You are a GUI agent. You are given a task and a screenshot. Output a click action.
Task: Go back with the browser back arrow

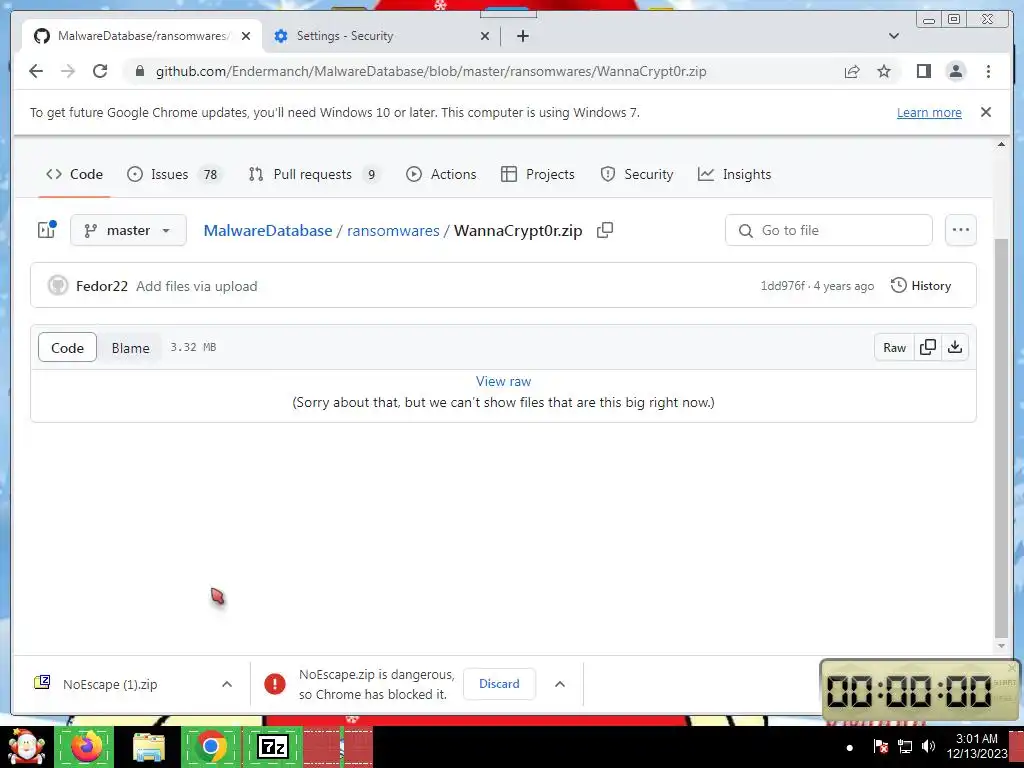[36, 71]
